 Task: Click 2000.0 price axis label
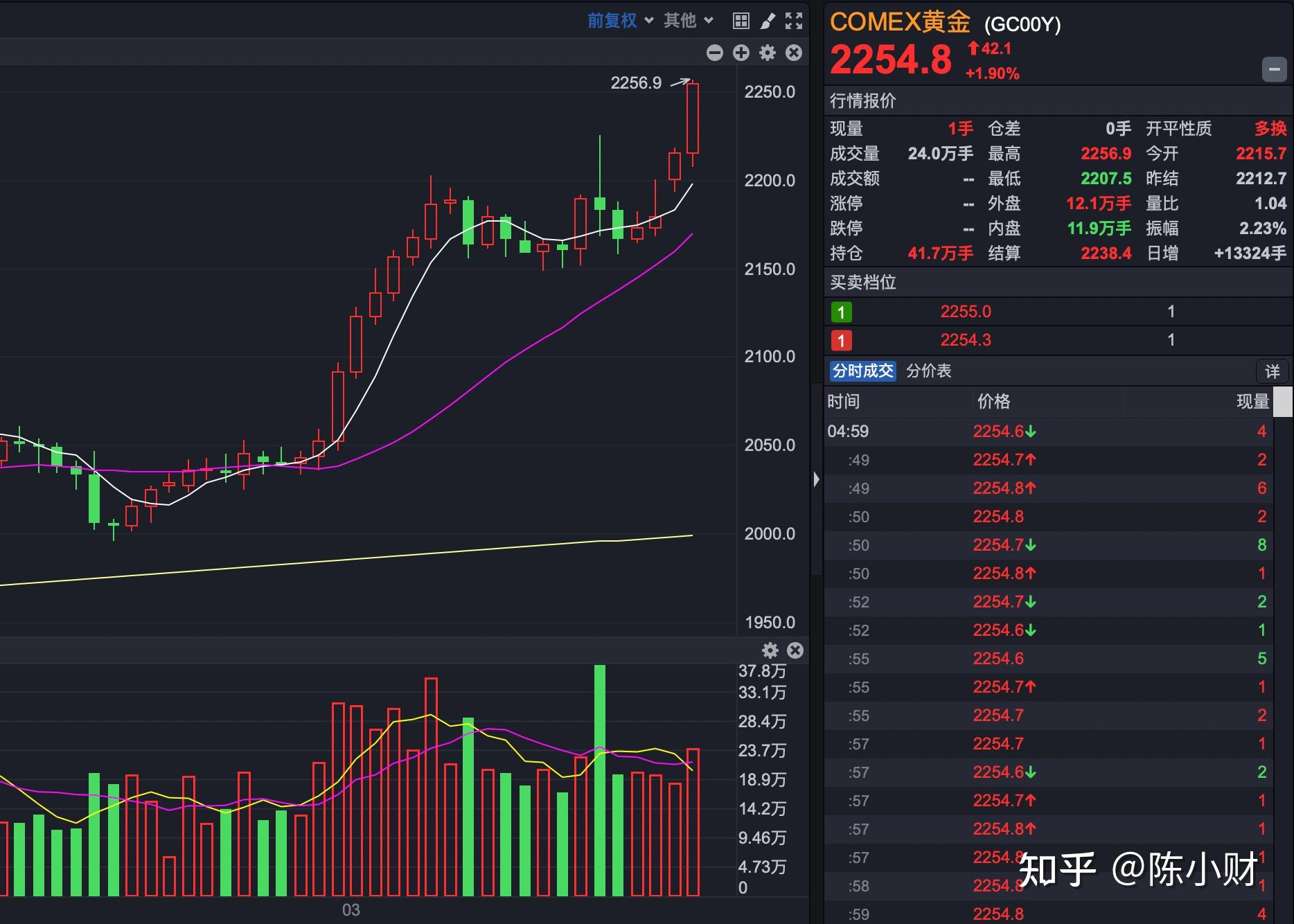click(770, 534)
